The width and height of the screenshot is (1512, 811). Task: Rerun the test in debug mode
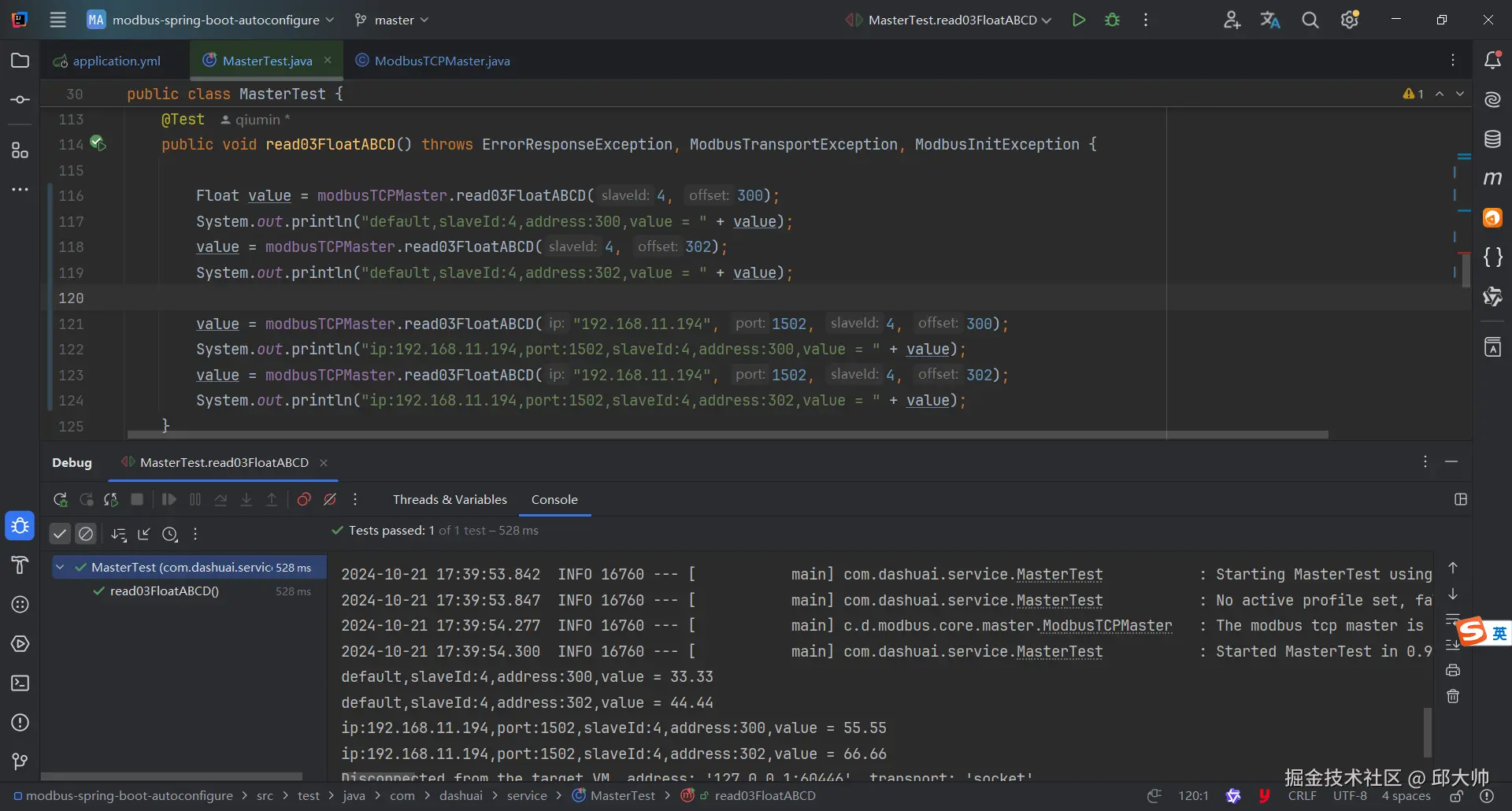pyautogui.click(x=60, y=500)
